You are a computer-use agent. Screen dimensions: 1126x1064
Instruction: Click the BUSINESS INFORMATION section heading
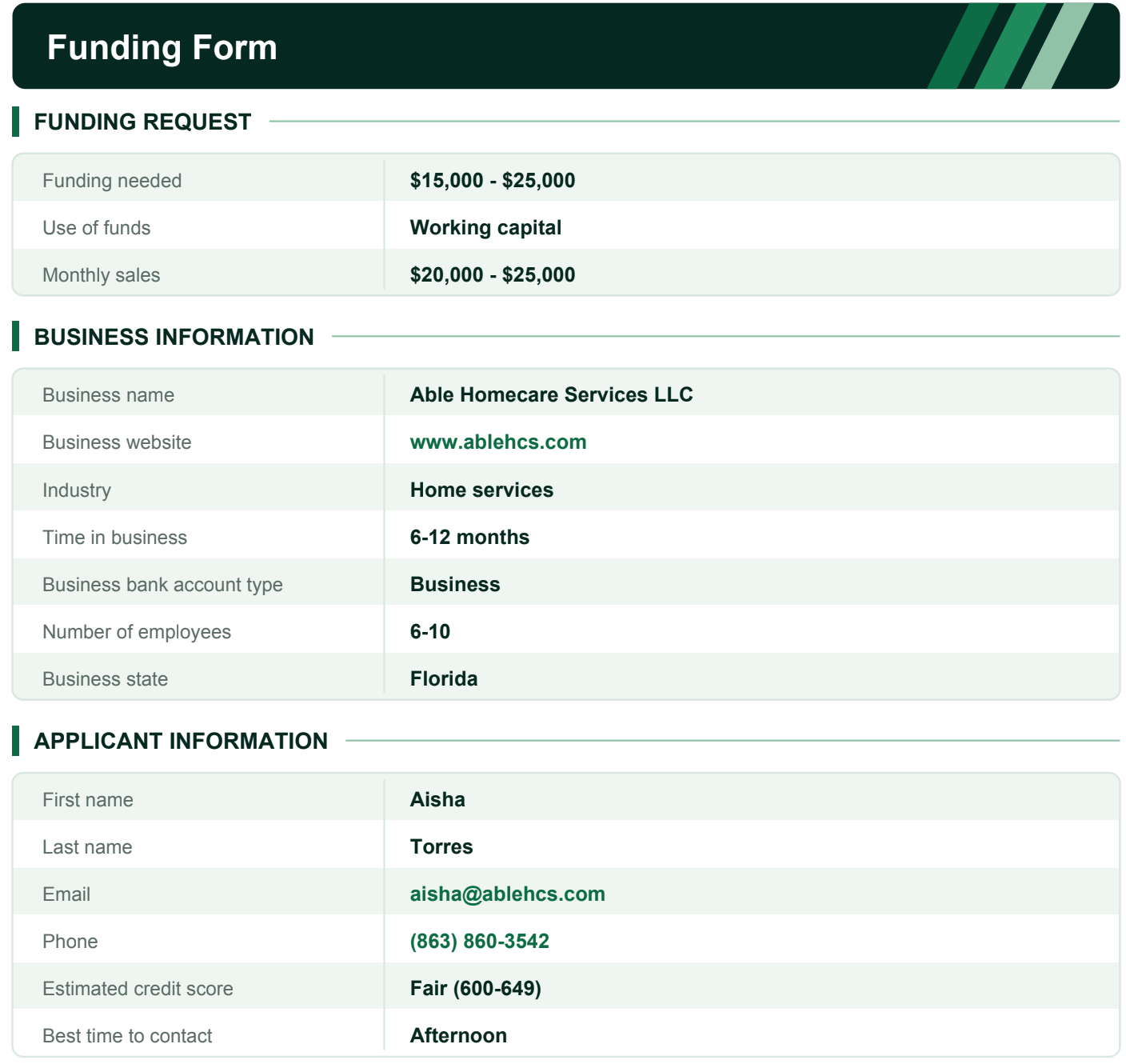pos(174,337)
